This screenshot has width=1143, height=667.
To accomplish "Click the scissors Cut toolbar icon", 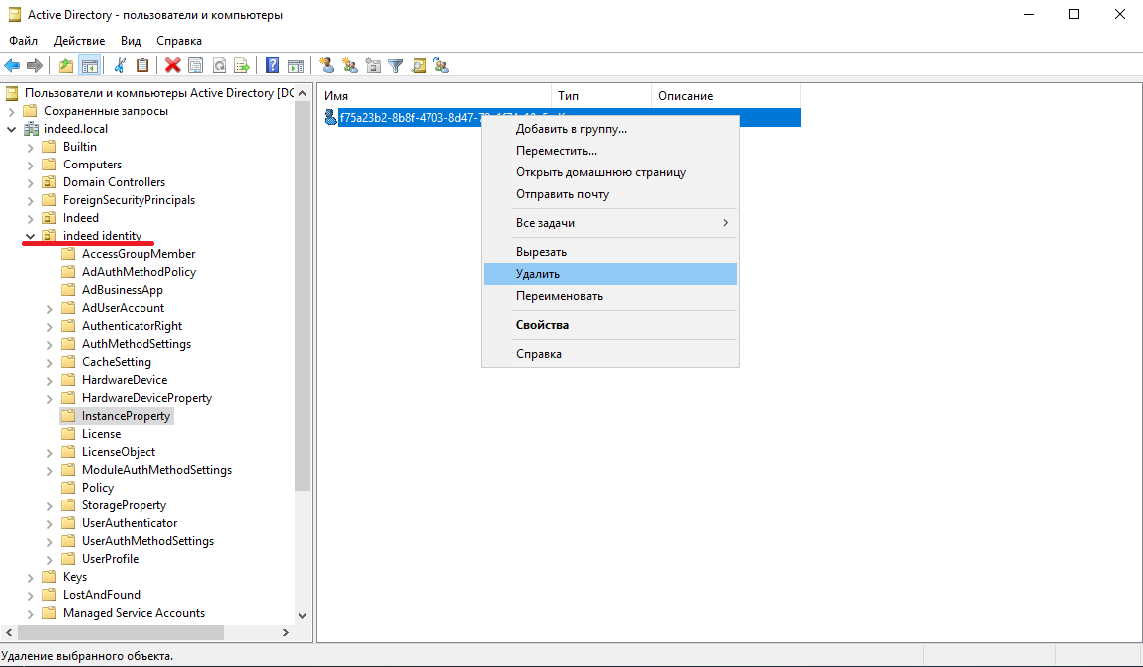I will pyautogui.click(x=120, y=65).
